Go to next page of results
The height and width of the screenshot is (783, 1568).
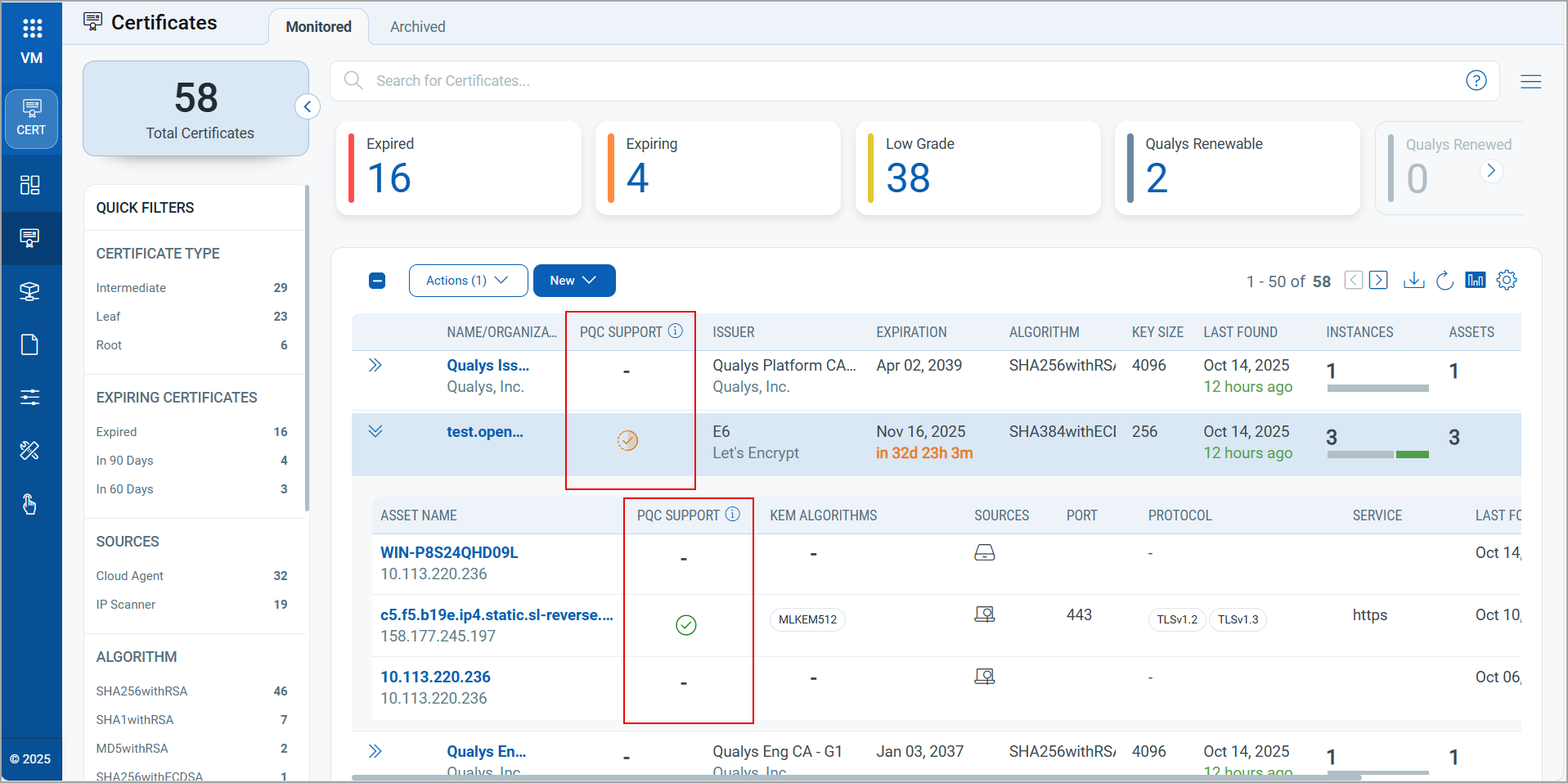click(1378, 281)
